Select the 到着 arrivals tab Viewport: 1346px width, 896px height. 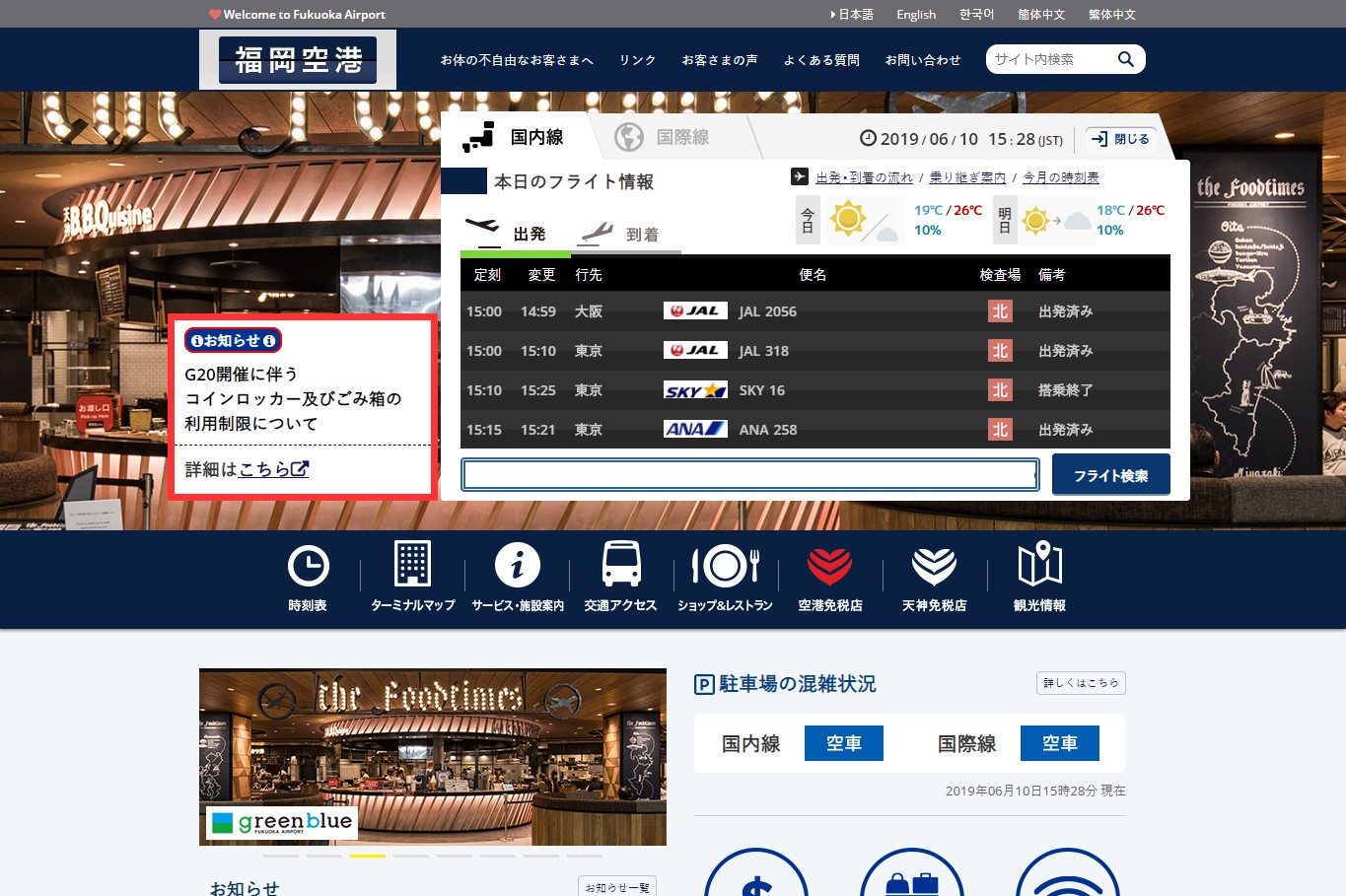627,235
